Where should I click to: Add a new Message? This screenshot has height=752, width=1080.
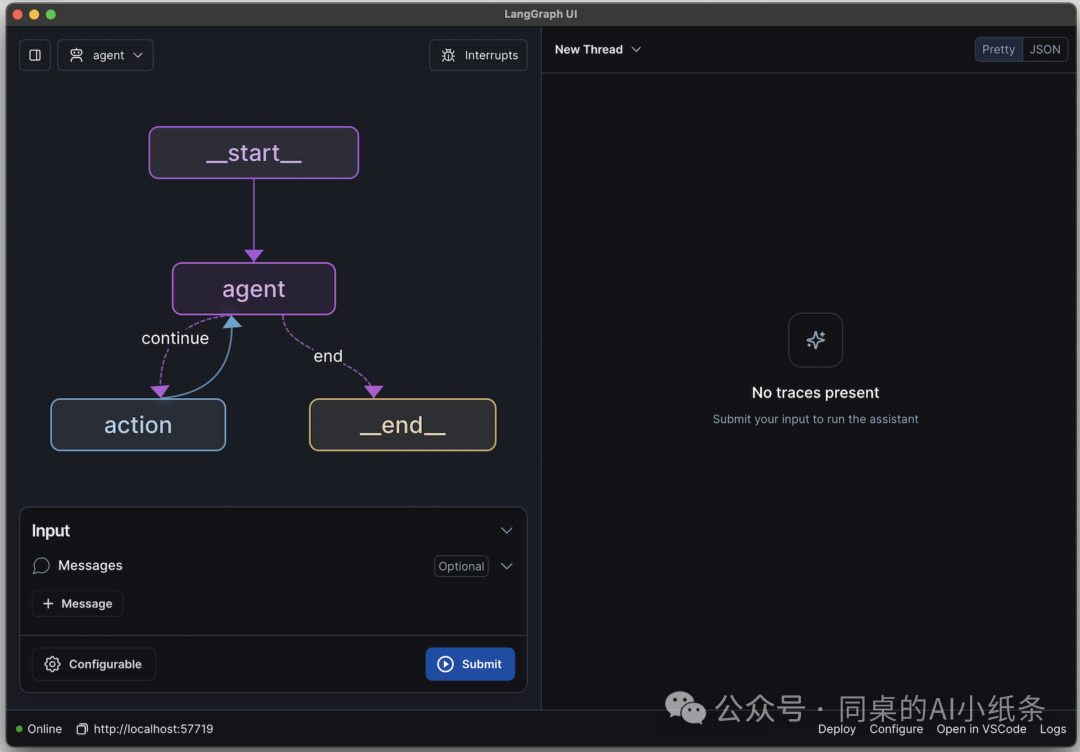77,603
